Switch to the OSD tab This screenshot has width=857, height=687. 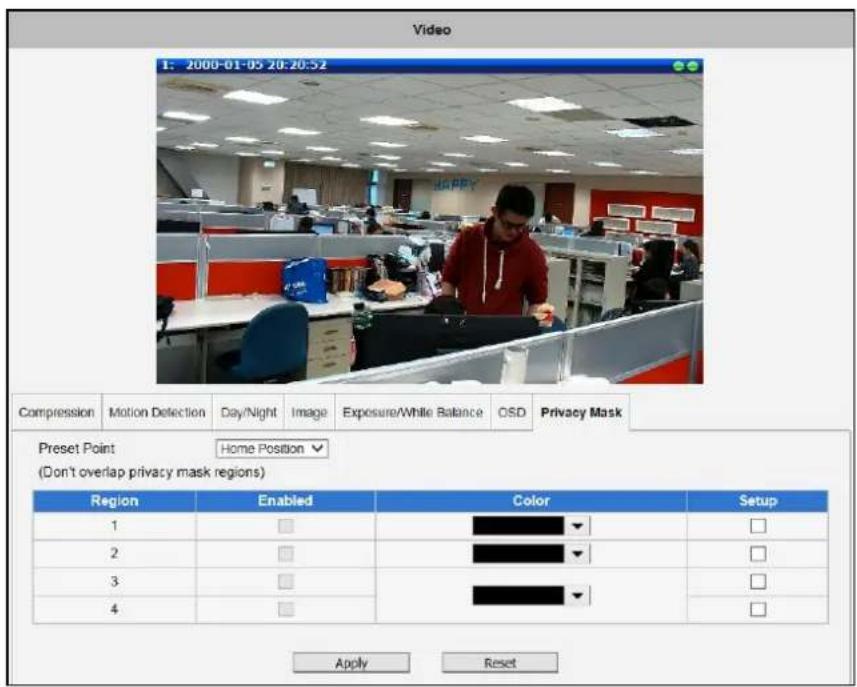pos(512,412)
